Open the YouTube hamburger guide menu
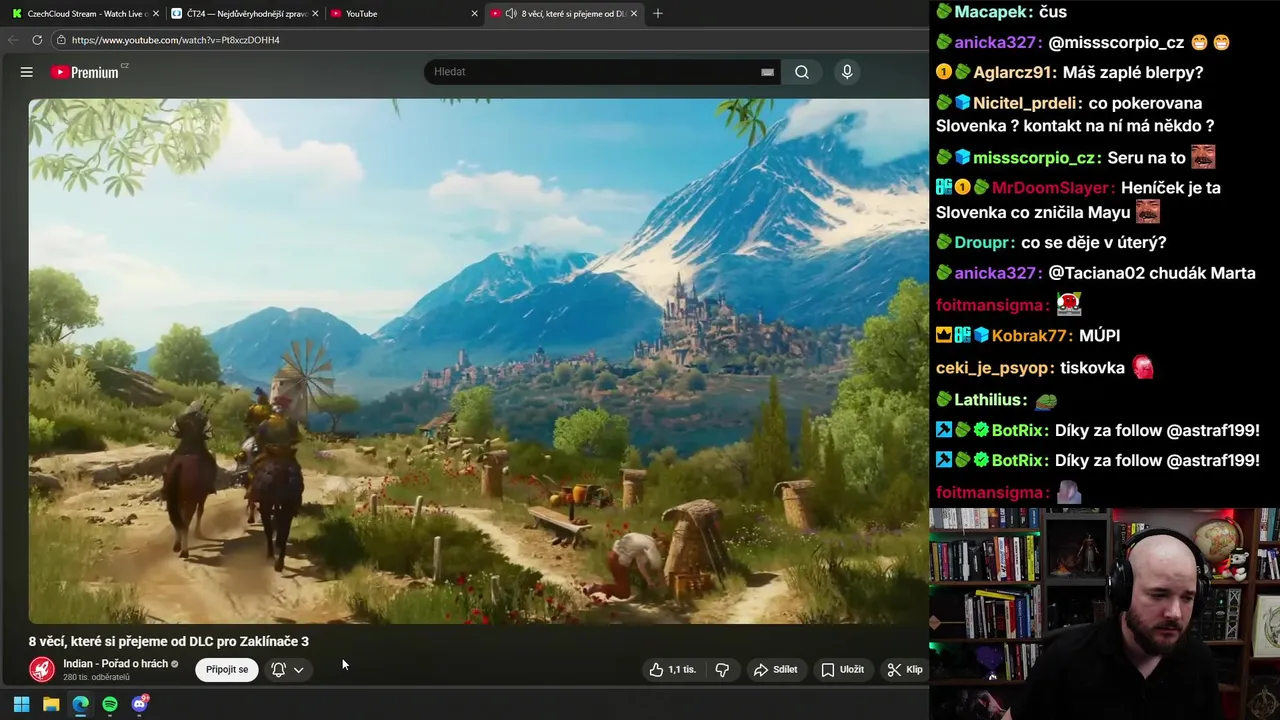The height and width of the screenshot is (720, 1280). pyautogui.click(x=27, y=72)
